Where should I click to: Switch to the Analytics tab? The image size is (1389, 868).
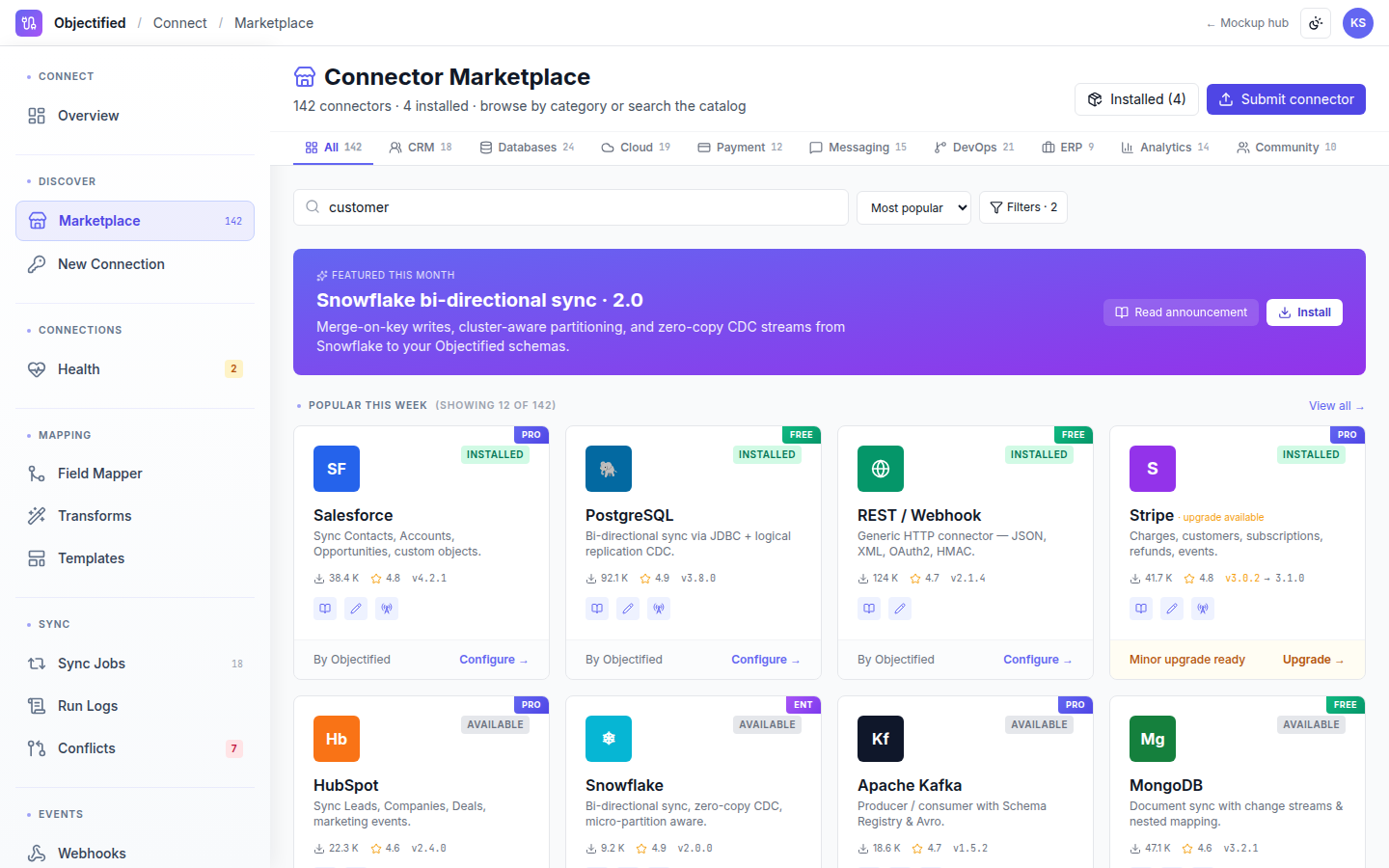click(x=1165, y=148)
